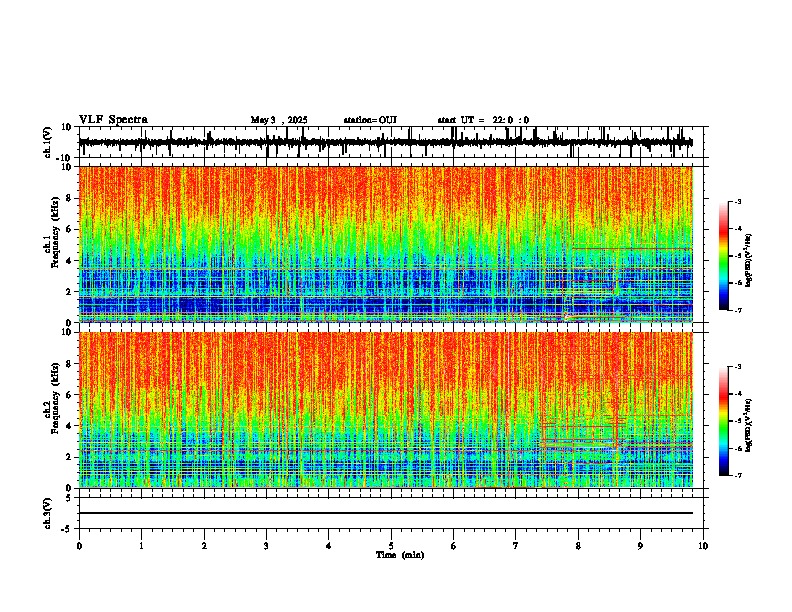Viewport: 792px width, 612px height.
Task: Click the ch.2 colorbar log(PSD) label
Action: [749, 426]
